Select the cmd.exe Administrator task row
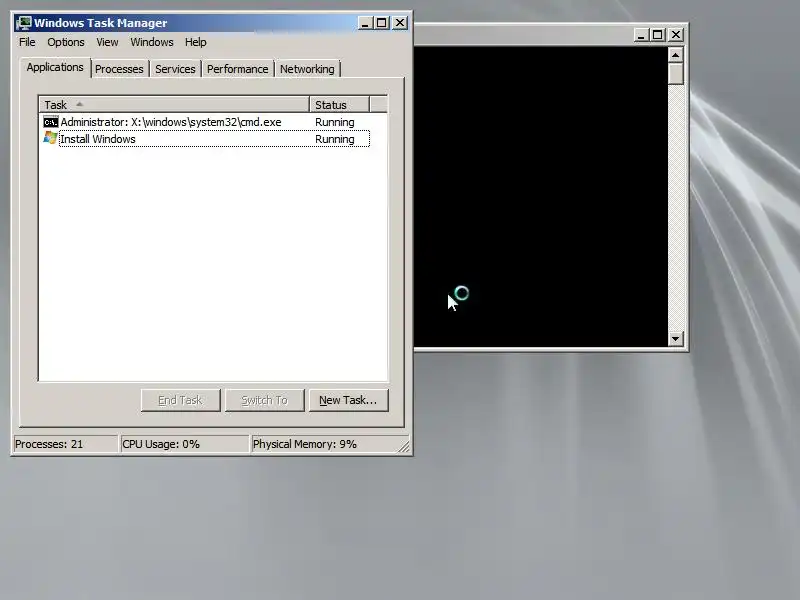 coord(206,122)
